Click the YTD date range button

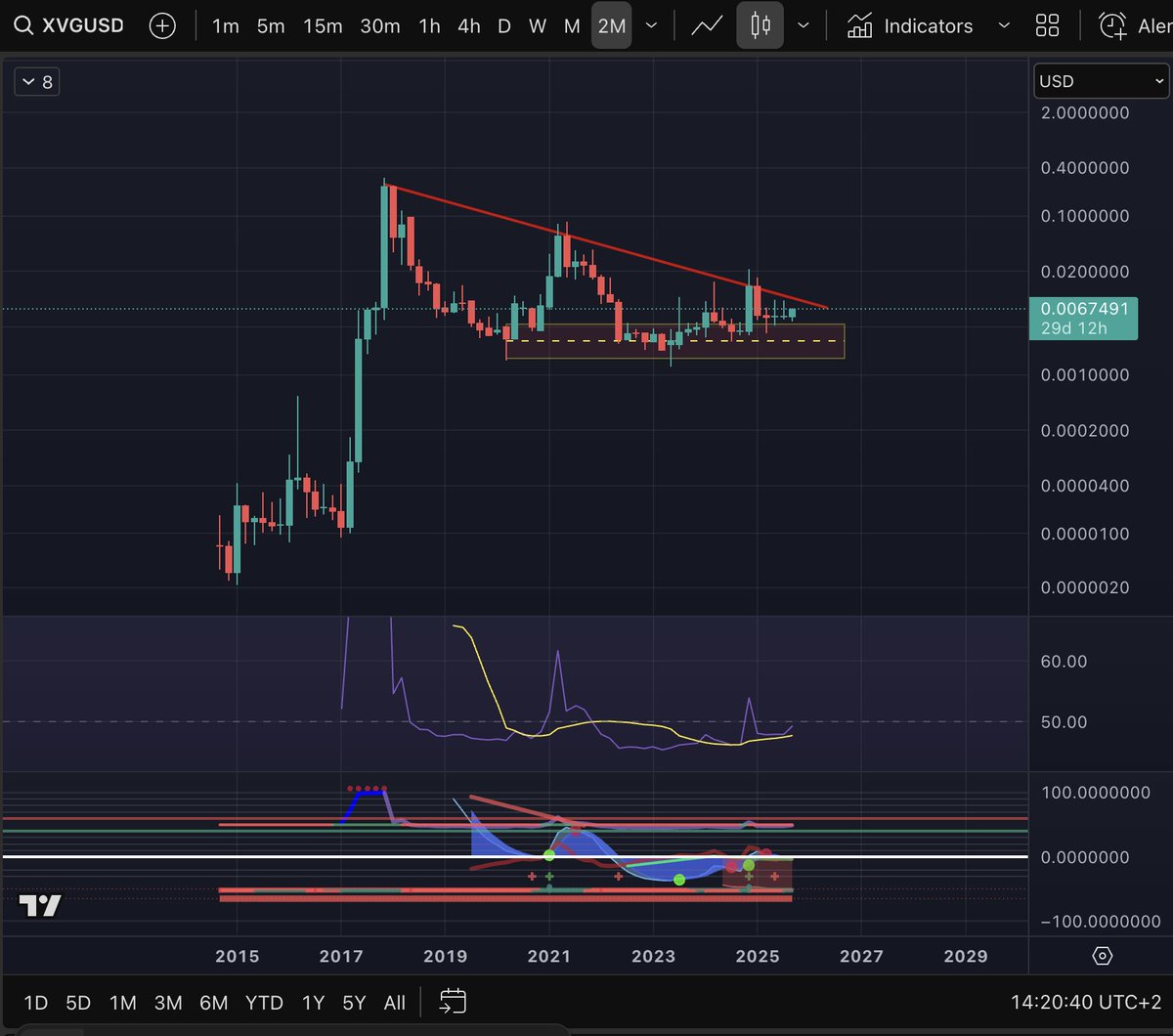(263, 1002)
